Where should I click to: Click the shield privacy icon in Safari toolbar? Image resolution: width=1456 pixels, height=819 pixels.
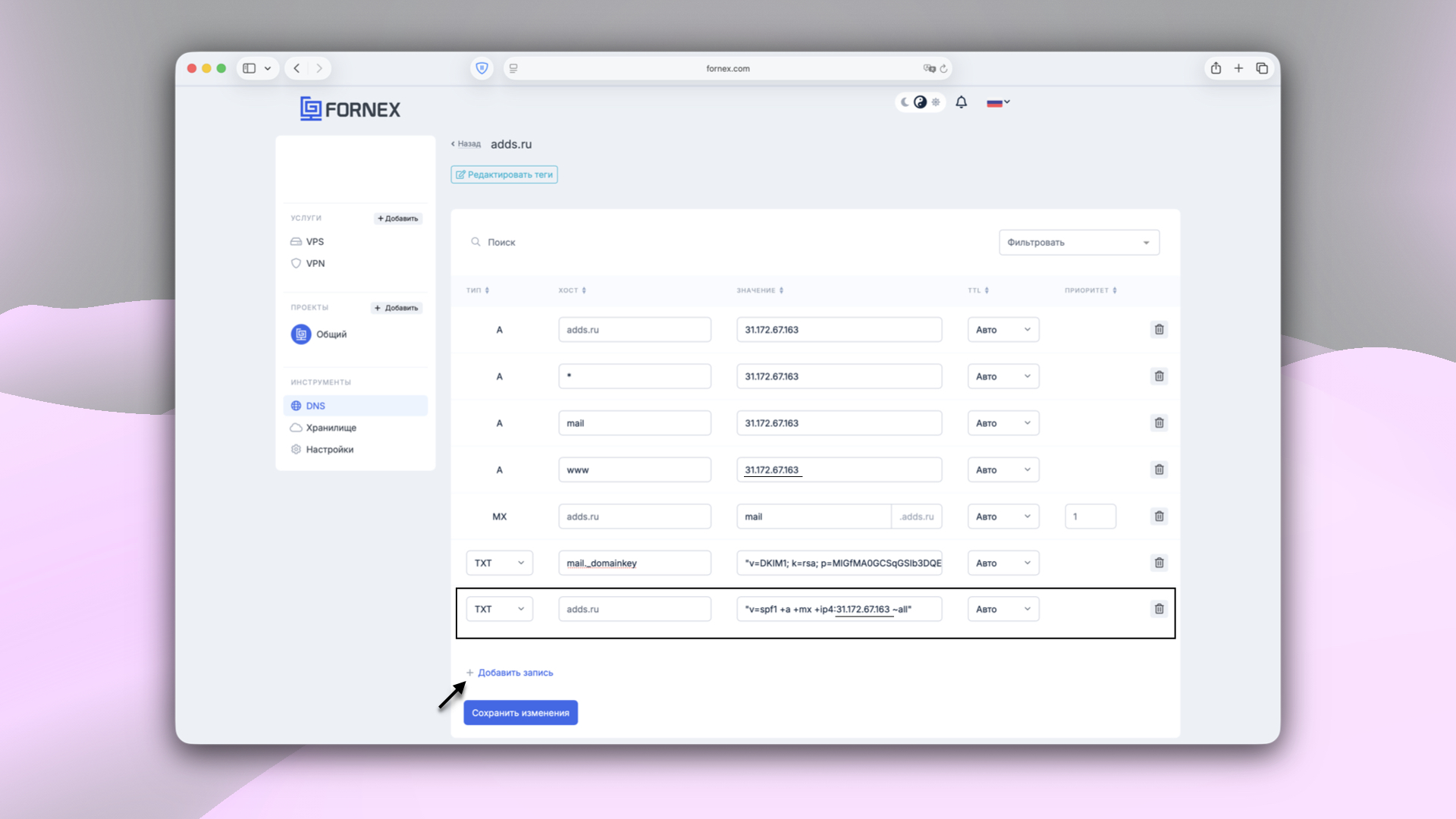click(482, 68)
